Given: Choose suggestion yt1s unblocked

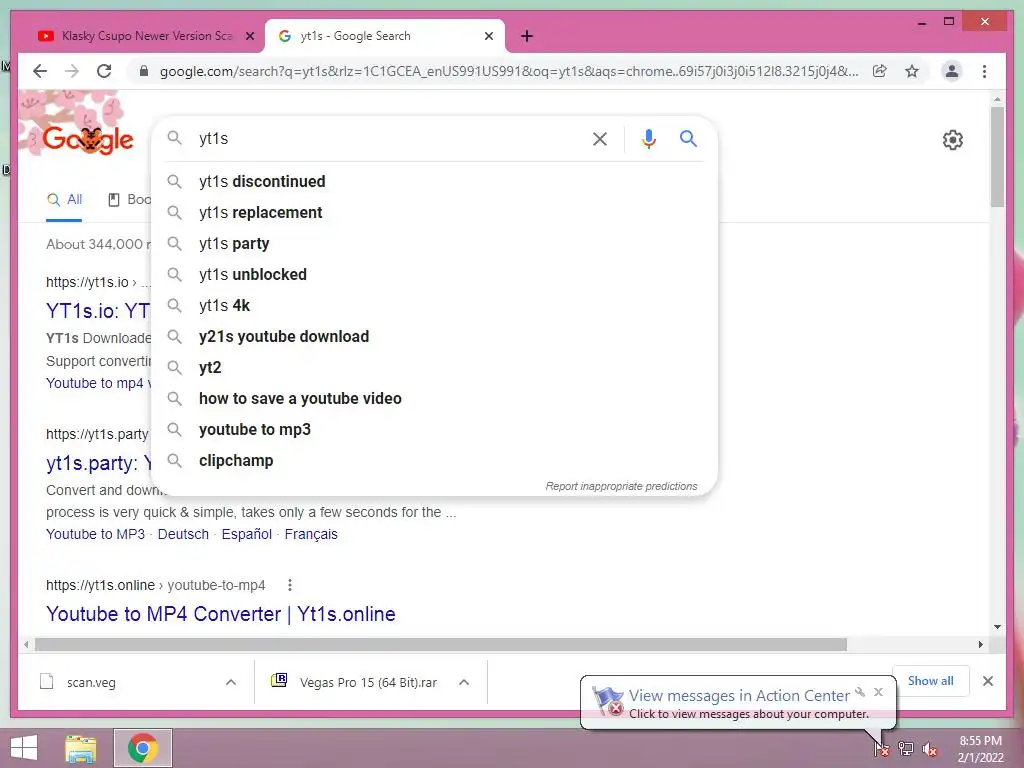Looking at the screenshot, I should tap(434, 274).
